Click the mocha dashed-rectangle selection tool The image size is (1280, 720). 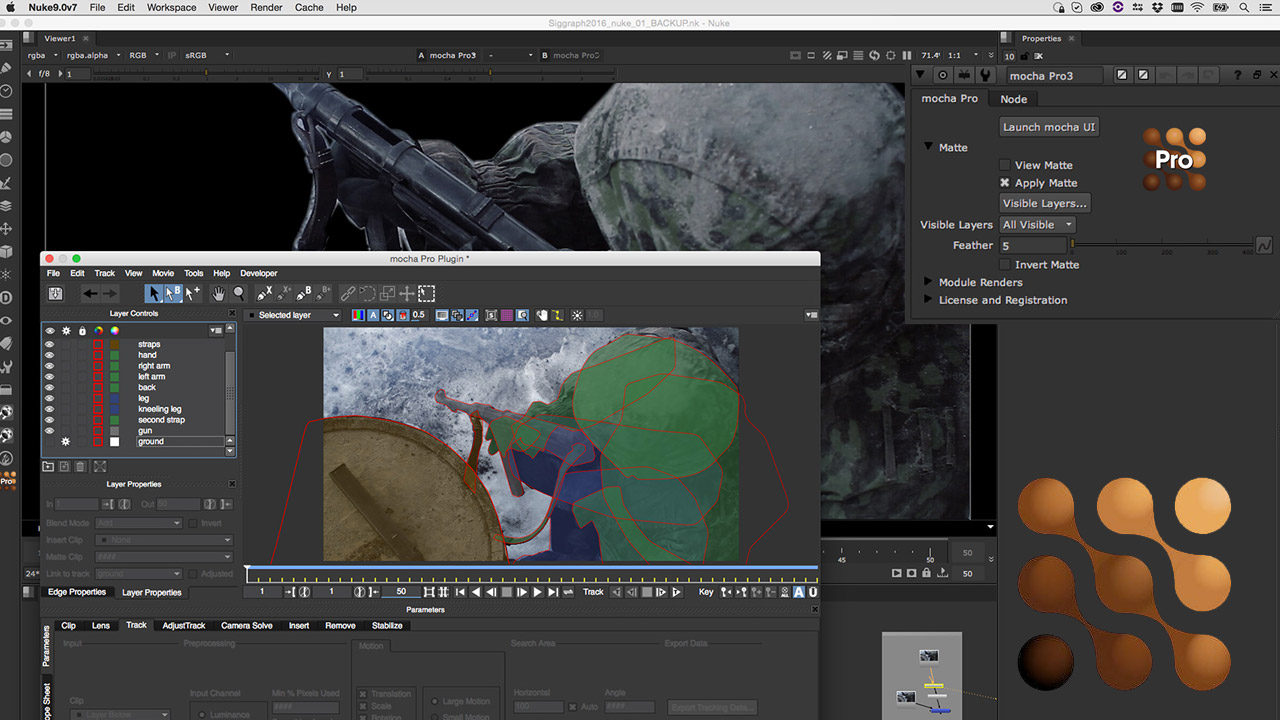click(x=426, y=293)
